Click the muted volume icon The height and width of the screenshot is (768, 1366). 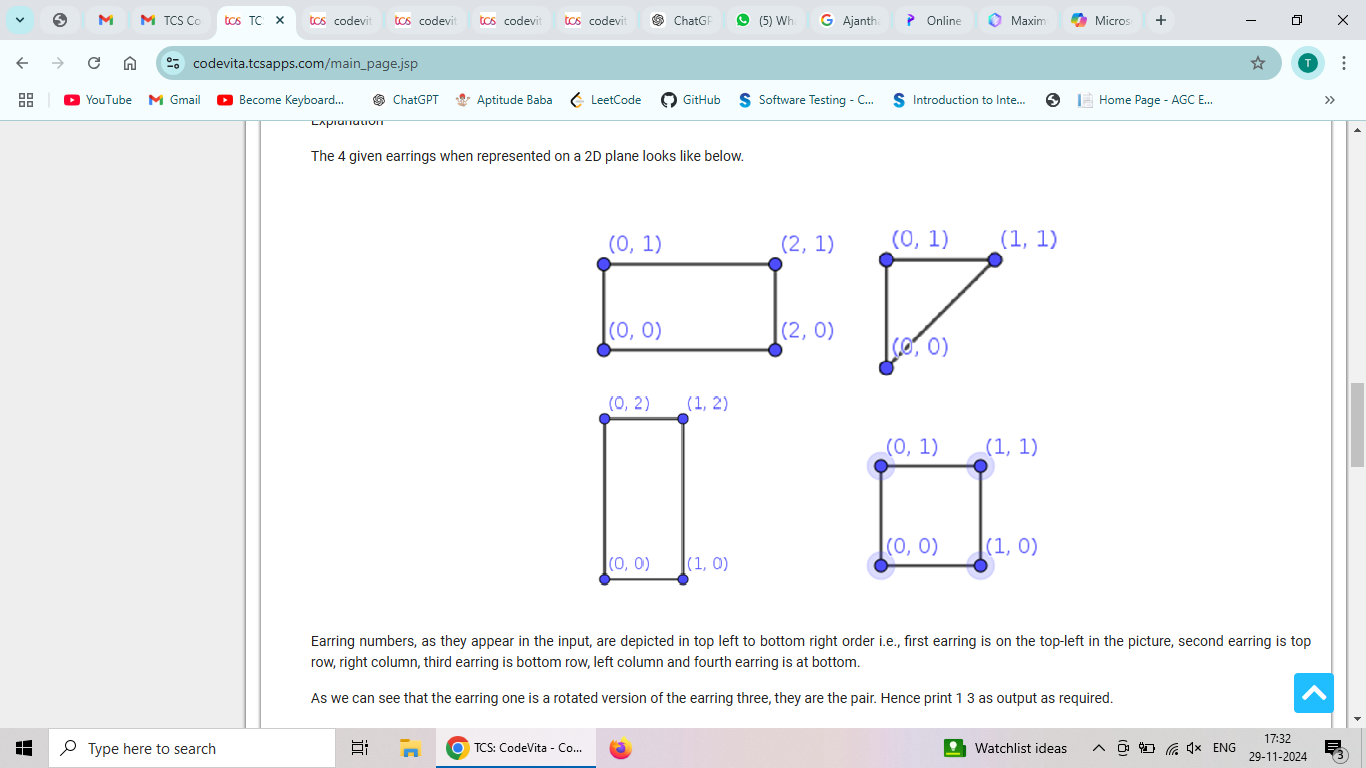pos(1194,748)
